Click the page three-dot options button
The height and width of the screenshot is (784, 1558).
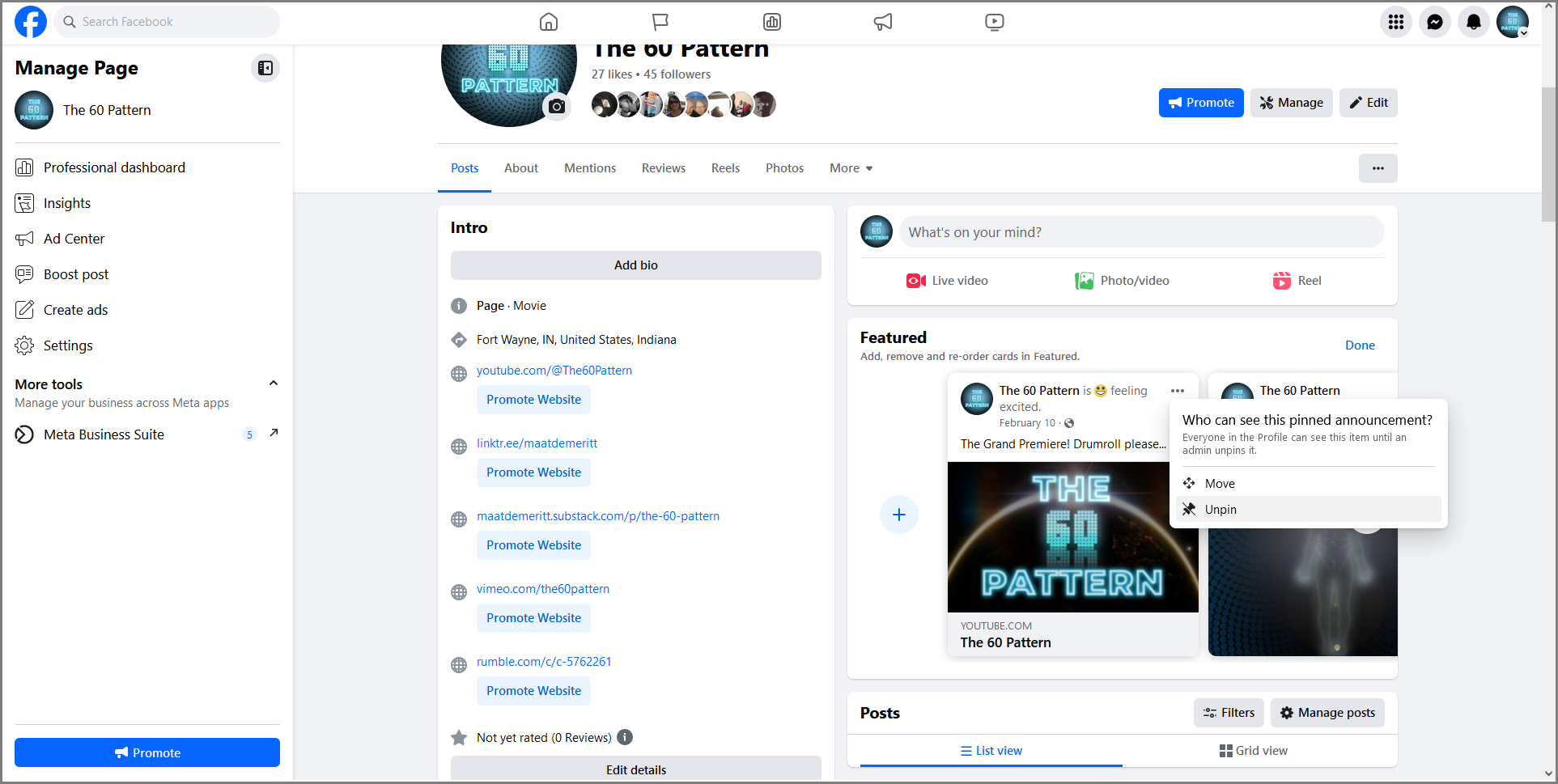[1378, 168]
